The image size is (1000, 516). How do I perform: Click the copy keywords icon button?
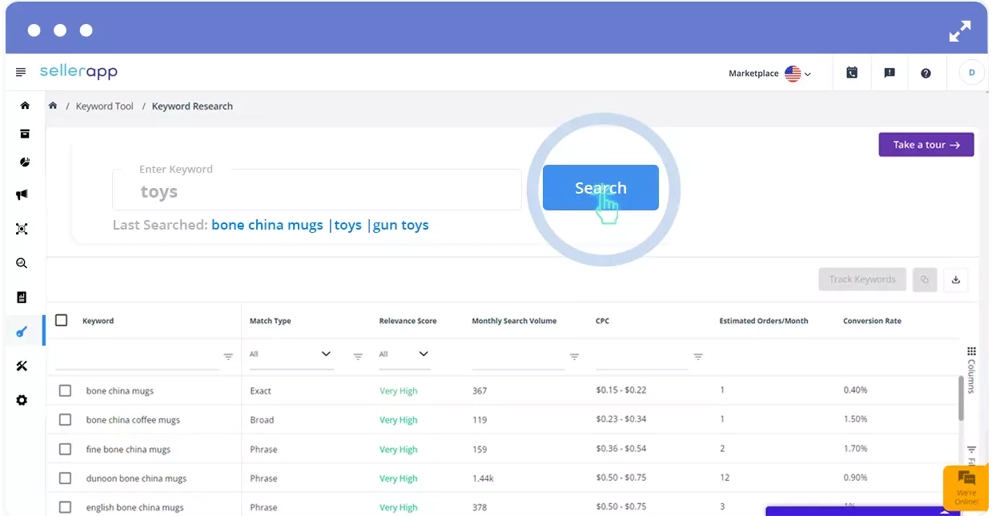[x=924, y=279]
